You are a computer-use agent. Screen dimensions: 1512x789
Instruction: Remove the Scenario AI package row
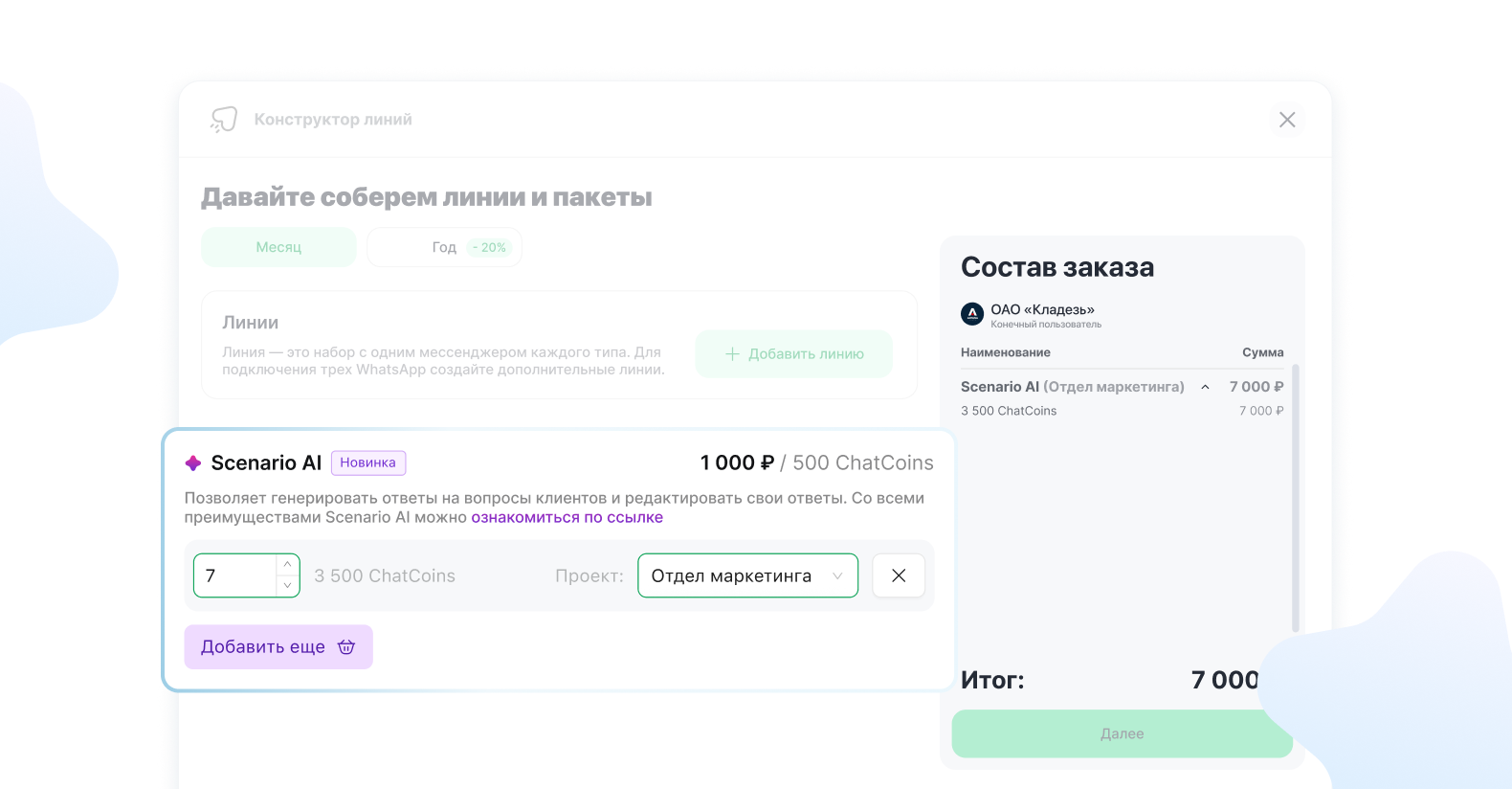[x=899, y=575]
